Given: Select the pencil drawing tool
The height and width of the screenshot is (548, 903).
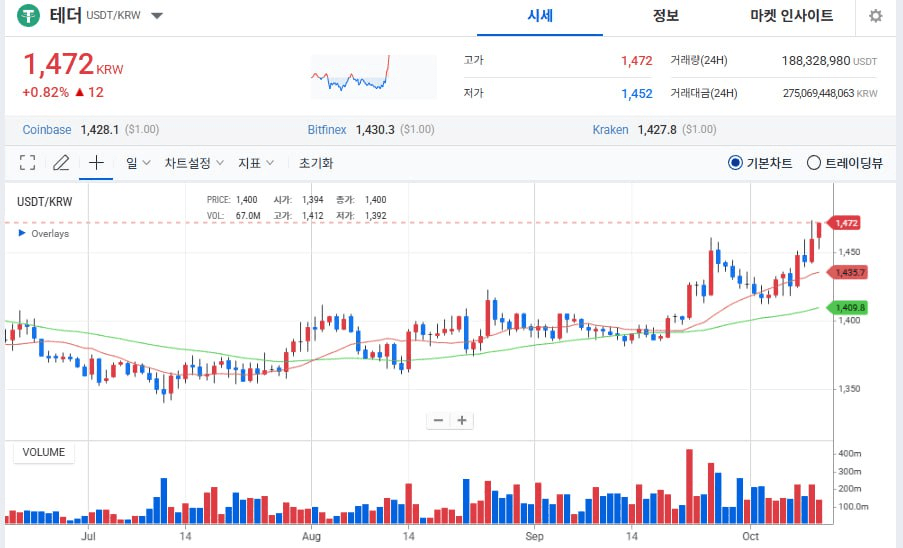Looking at the screenshot, I should point(61,163).
